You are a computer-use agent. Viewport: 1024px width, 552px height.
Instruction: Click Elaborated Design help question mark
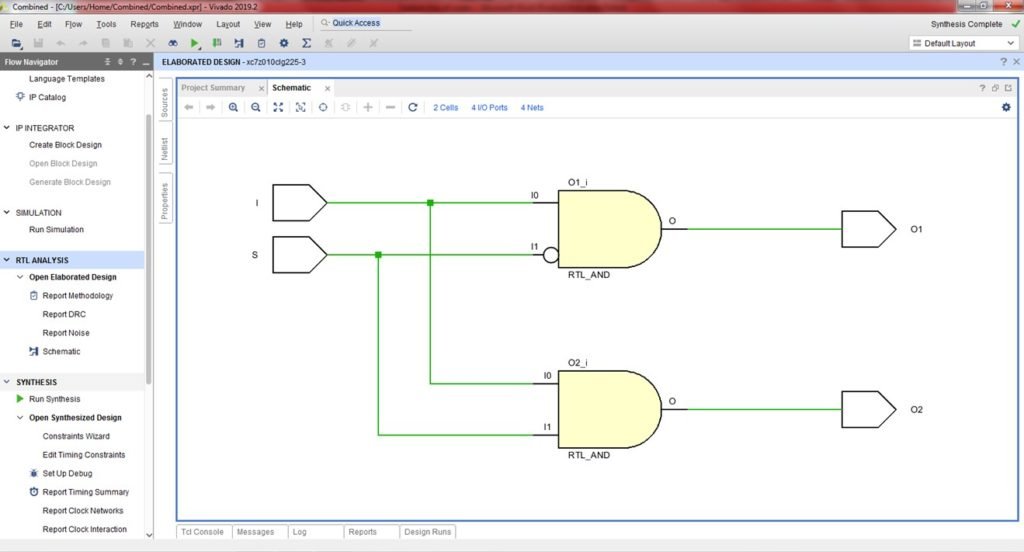click(1003, 61)
